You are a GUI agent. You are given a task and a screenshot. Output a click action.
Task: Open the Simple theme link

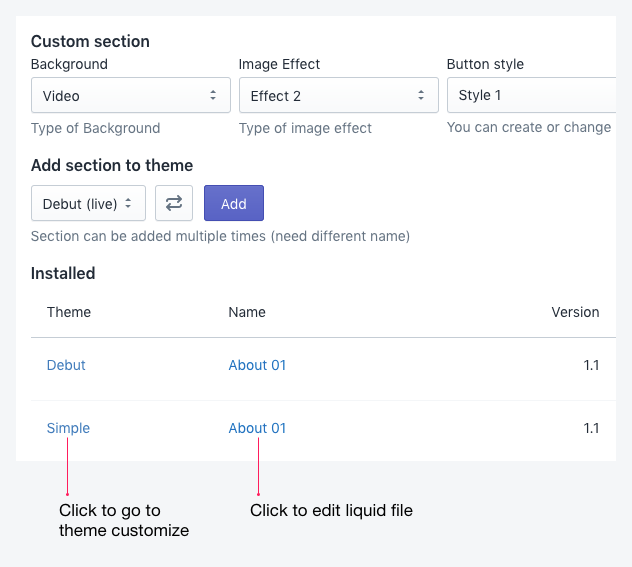point(68,428)
